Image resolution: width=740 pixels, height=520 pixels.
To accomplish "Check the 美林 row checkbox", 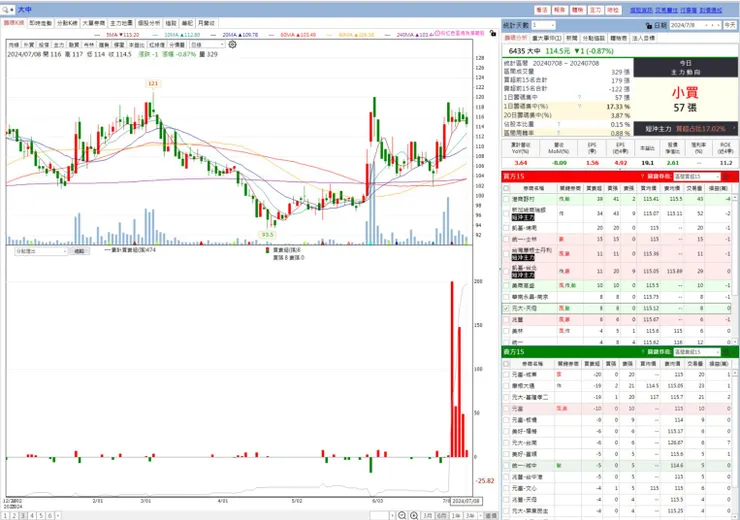I will coord(506,331).
